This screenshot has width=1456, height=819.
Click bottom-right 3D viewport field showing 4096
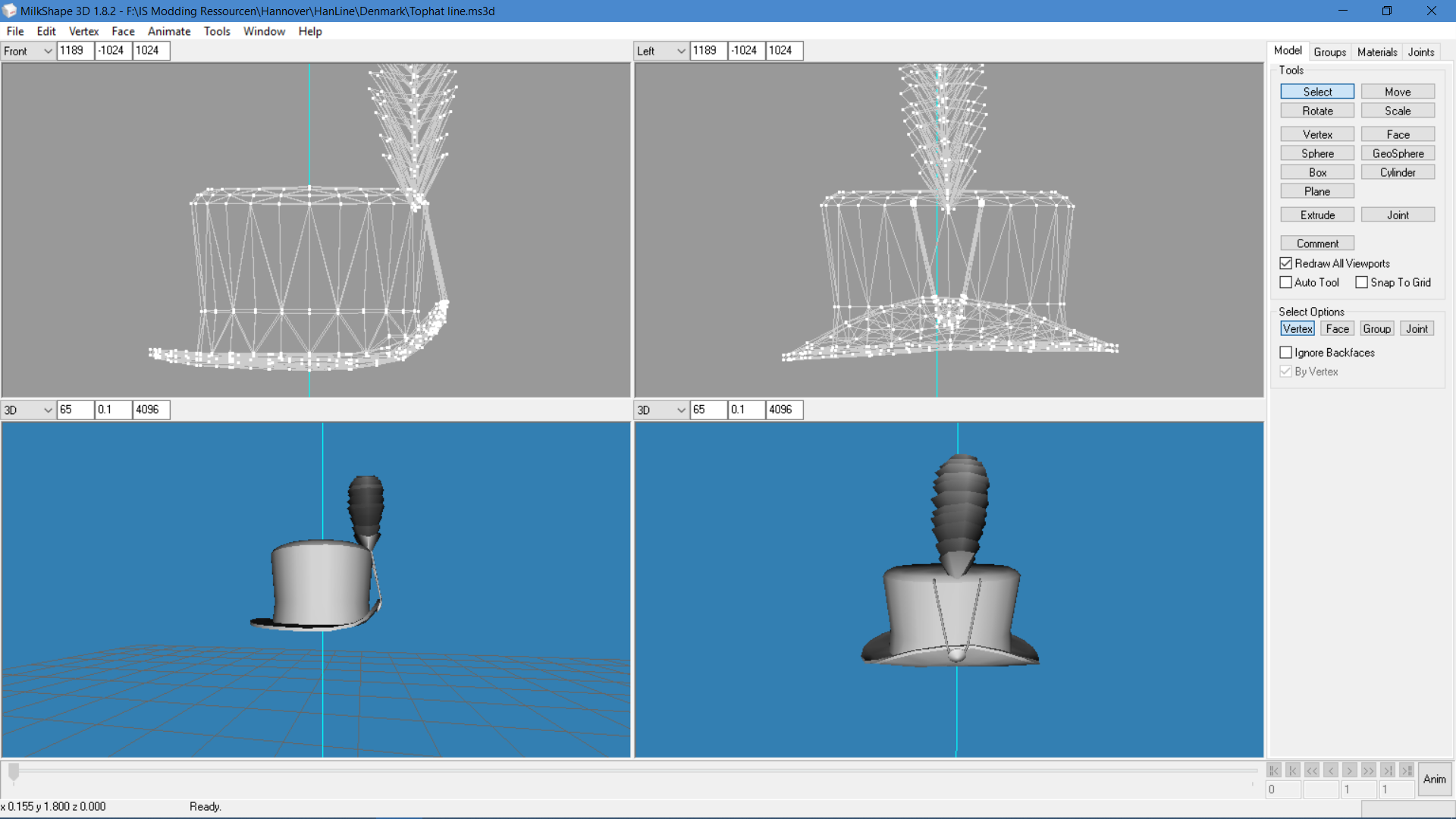784,410
